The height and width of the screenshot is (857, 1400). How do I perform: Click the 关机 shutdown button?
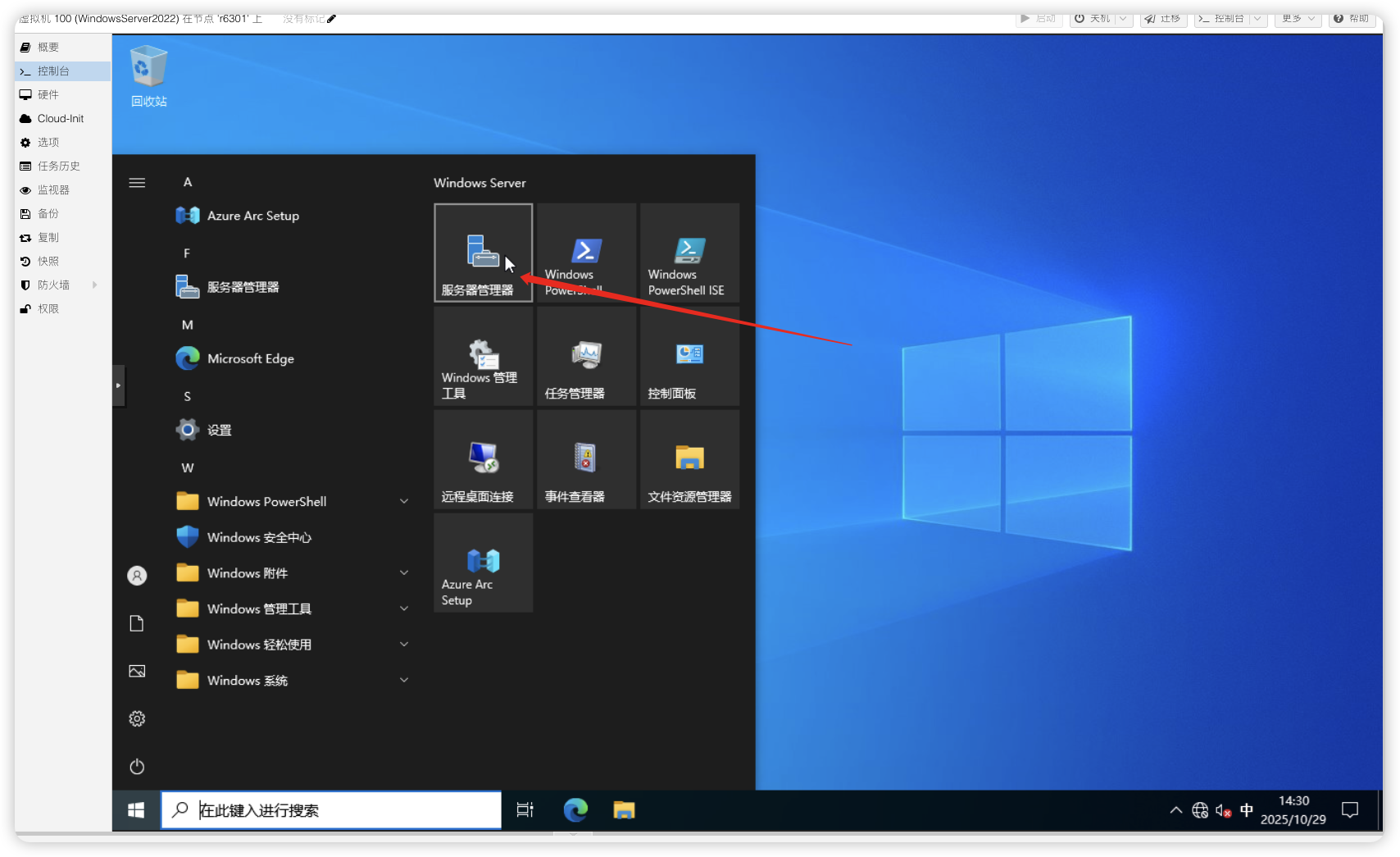tap(1093, 18)
